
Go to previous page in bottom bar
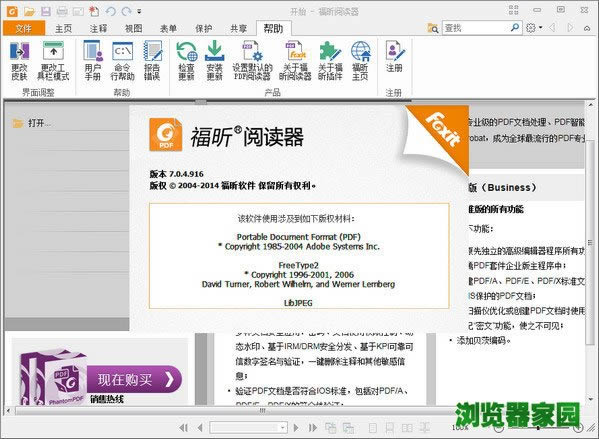pos(200,428)
